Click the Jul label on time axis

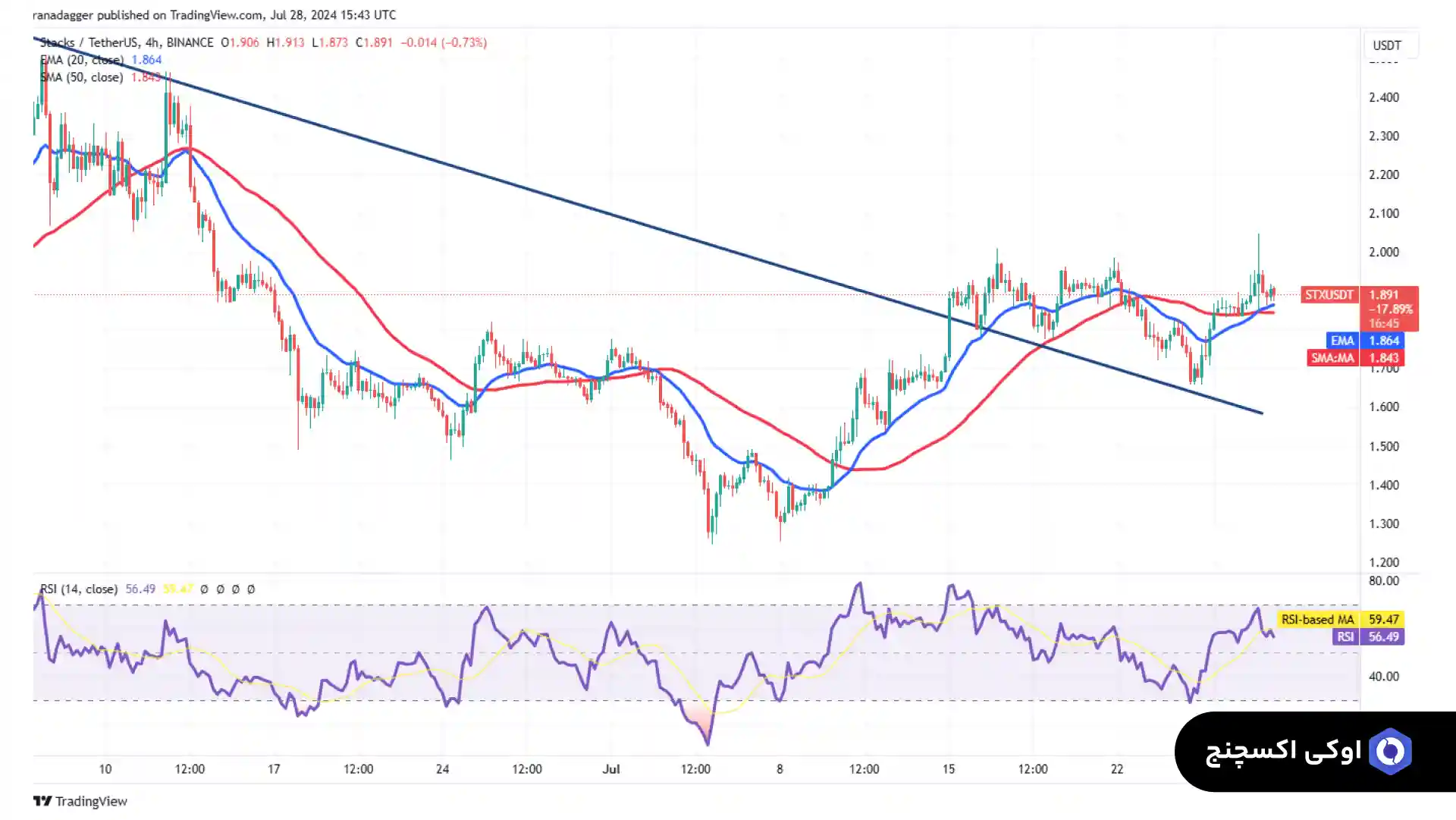click(611, 769)
